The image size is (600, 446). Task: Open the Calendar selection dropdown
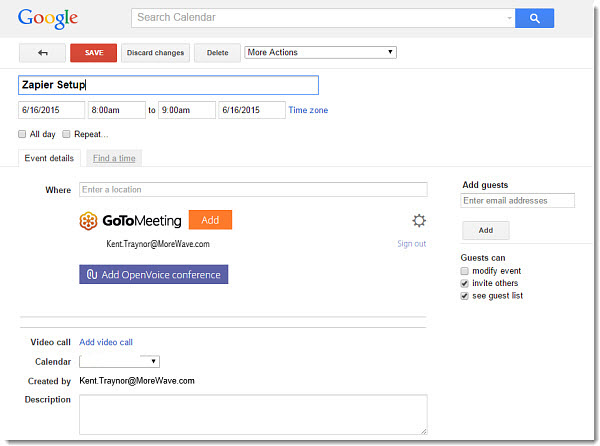coord(119,361)
